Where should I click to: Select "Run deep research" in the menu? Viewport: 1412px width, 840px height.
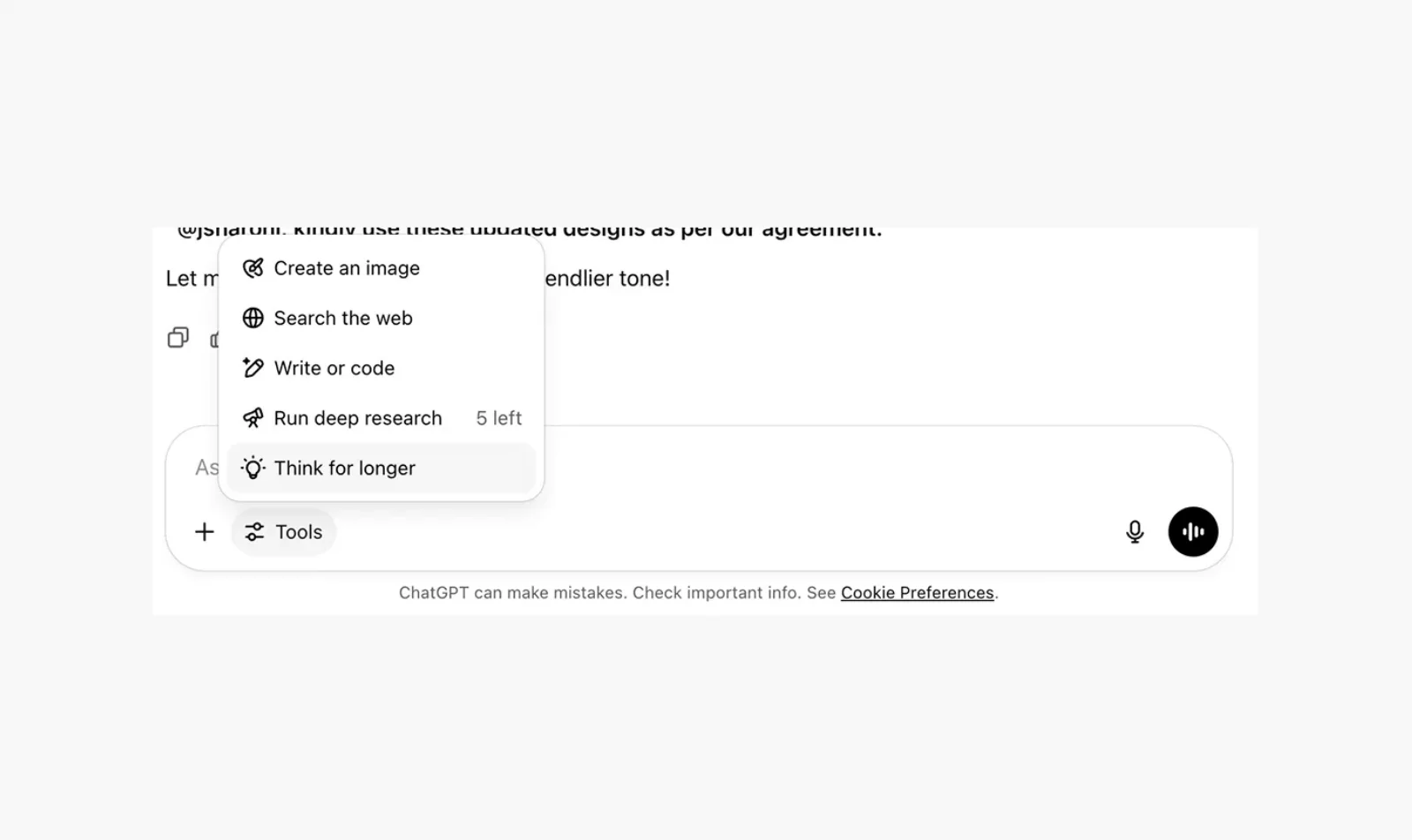[x=357, y=418]
